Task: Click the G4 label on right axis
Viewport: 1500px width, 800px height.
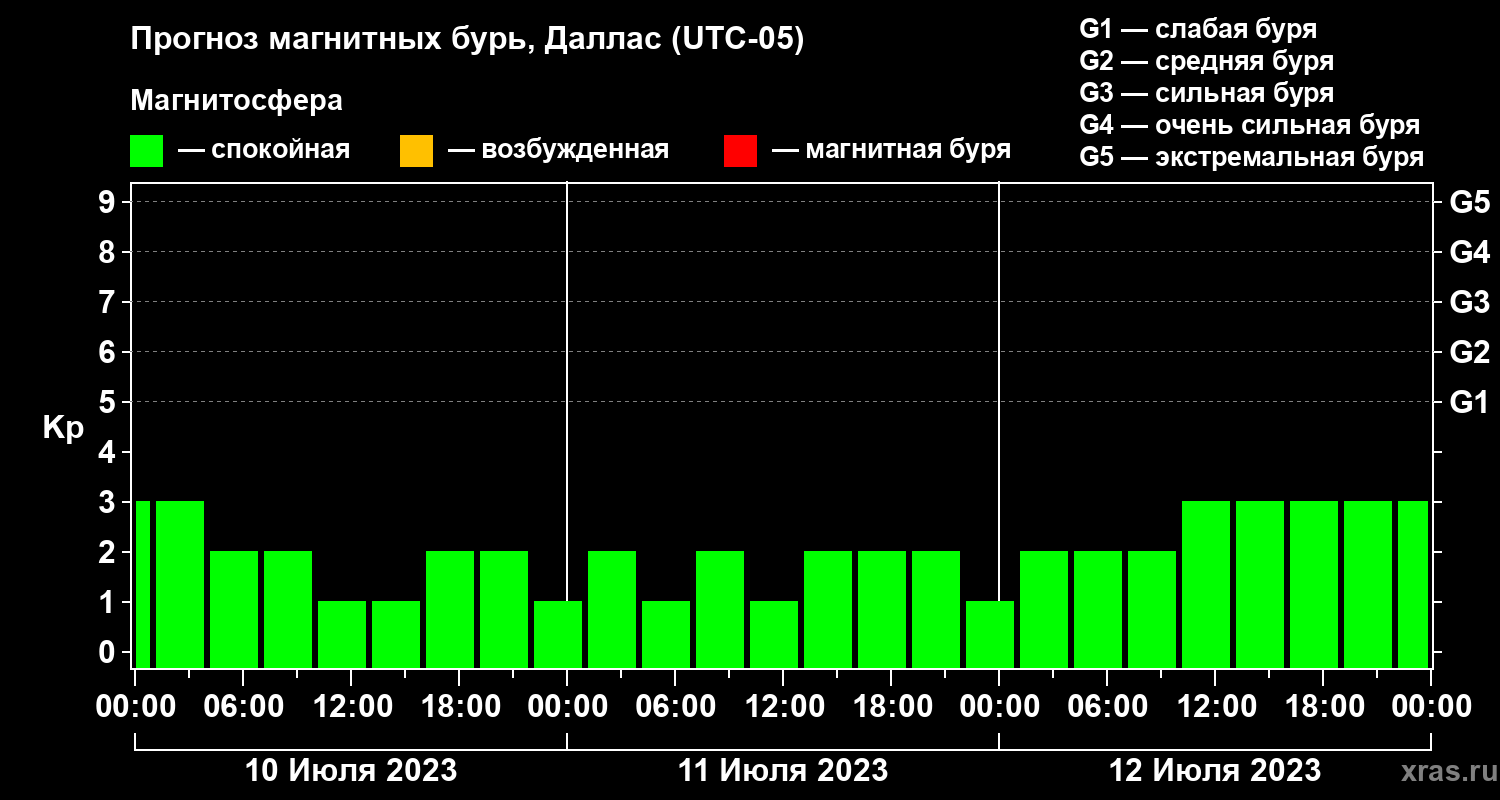Action: (x=1469, y=252)
